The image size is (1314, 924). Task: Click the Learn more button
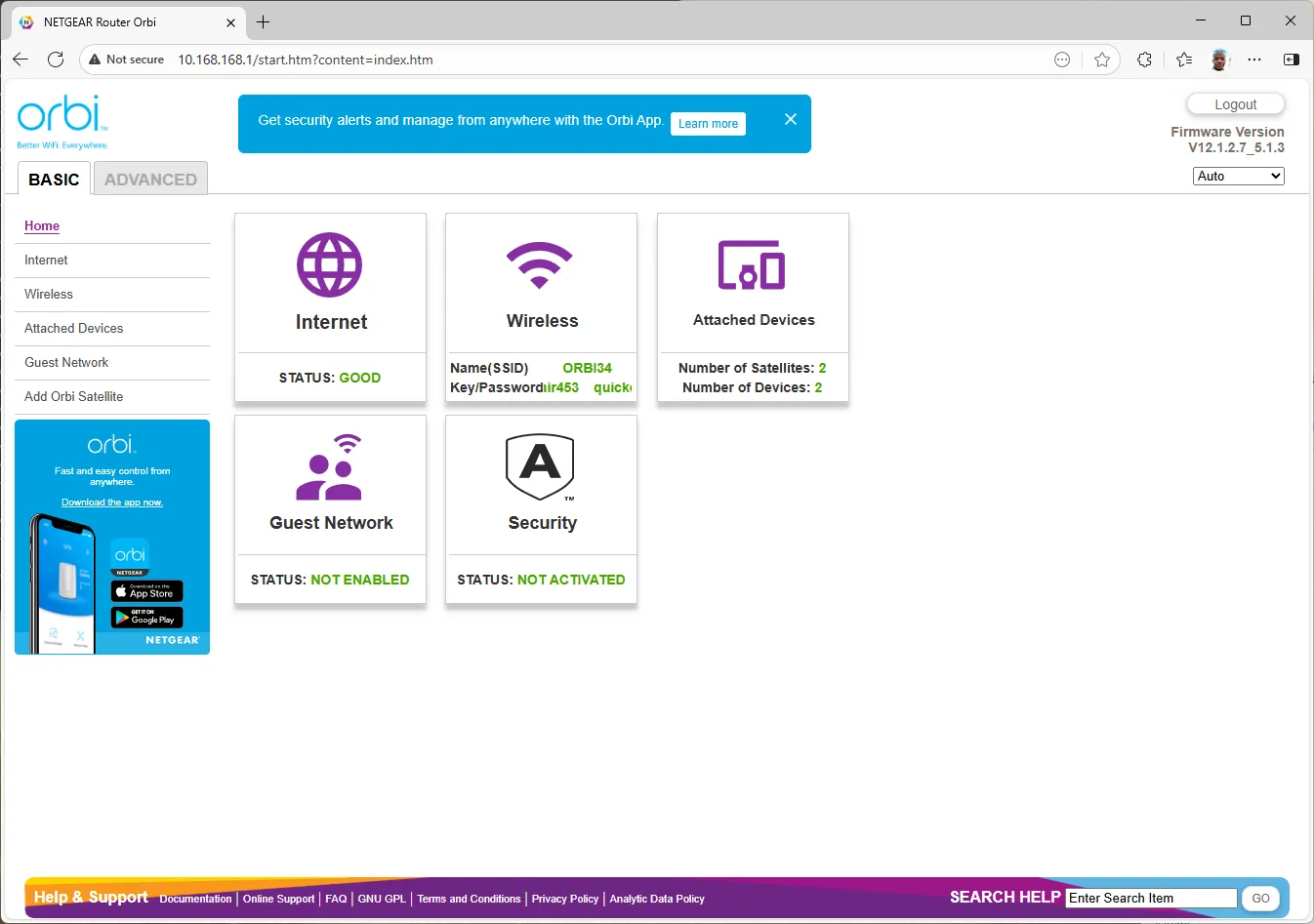pyautogui.click(x=708, y=124)
